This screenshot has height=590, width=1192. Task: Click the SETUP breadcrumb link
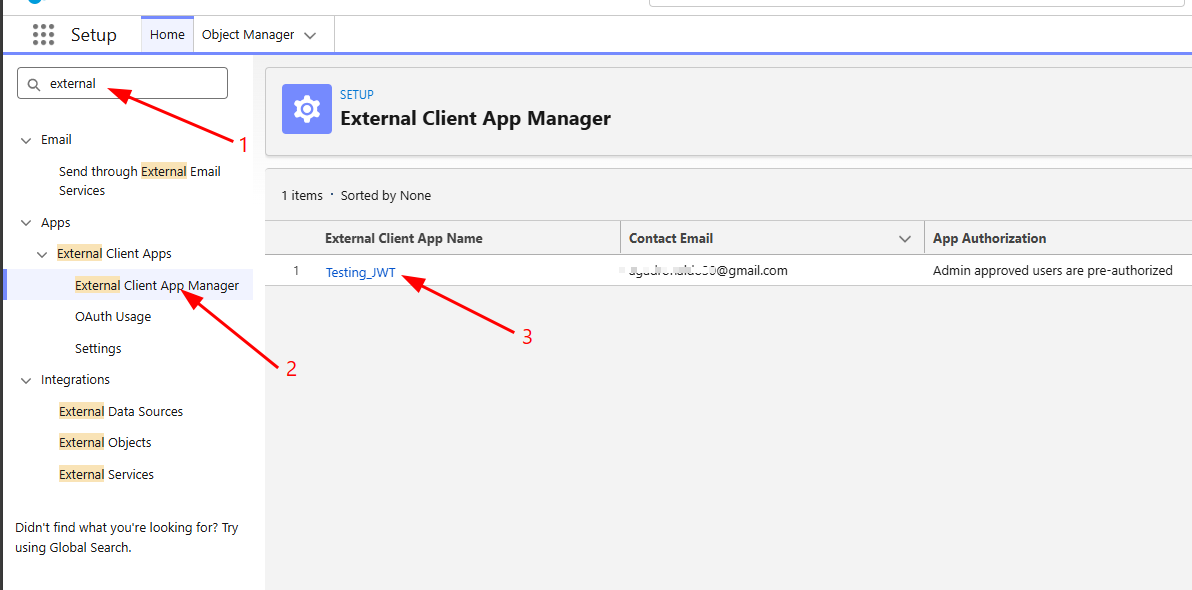pyautogui.click(x=356, y=95)
